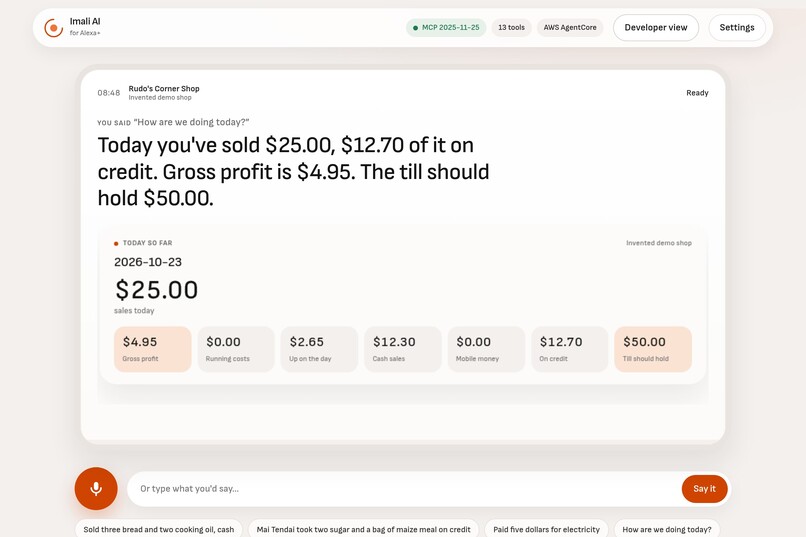806x537 pixels.
Task: Click the green MCP status dot
Action: 415,28
